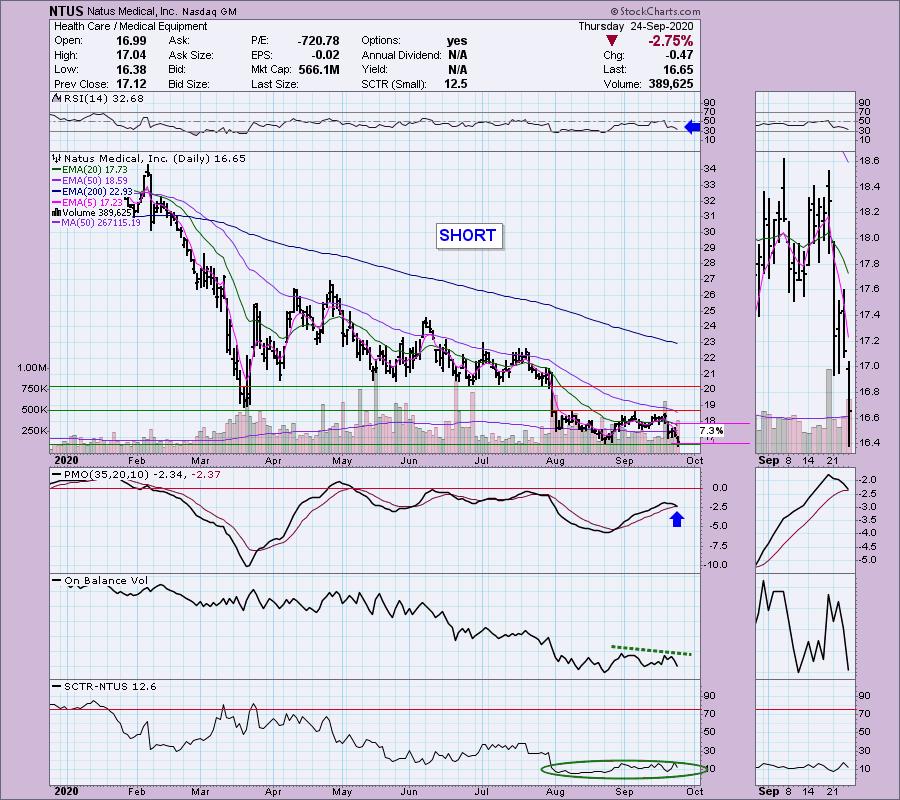Select the Nasdaq GM exchange label
900x800 pixels.
209,11
